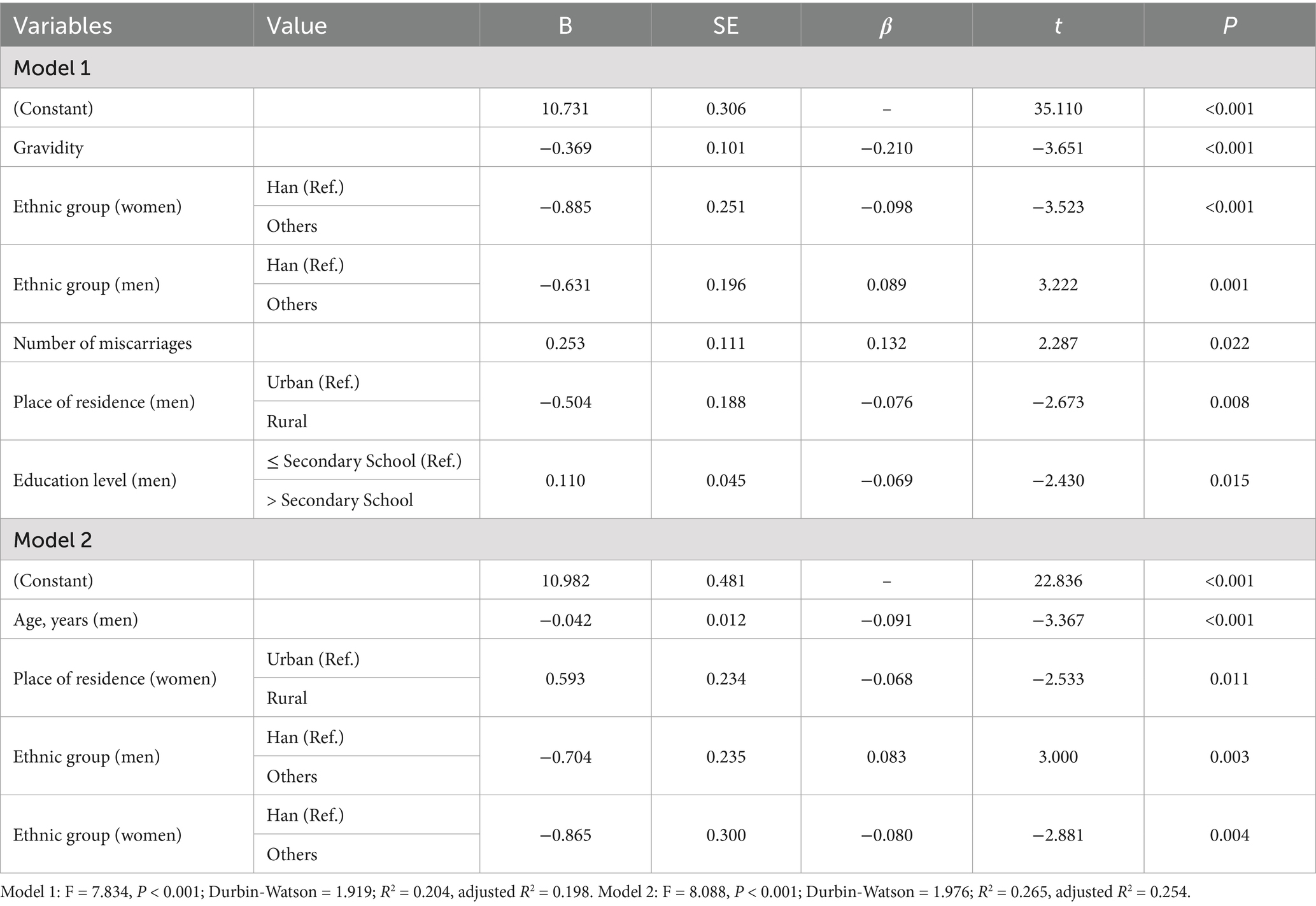
Task: Click the Number of miscarriages label
Action: [x=103, y=343]
